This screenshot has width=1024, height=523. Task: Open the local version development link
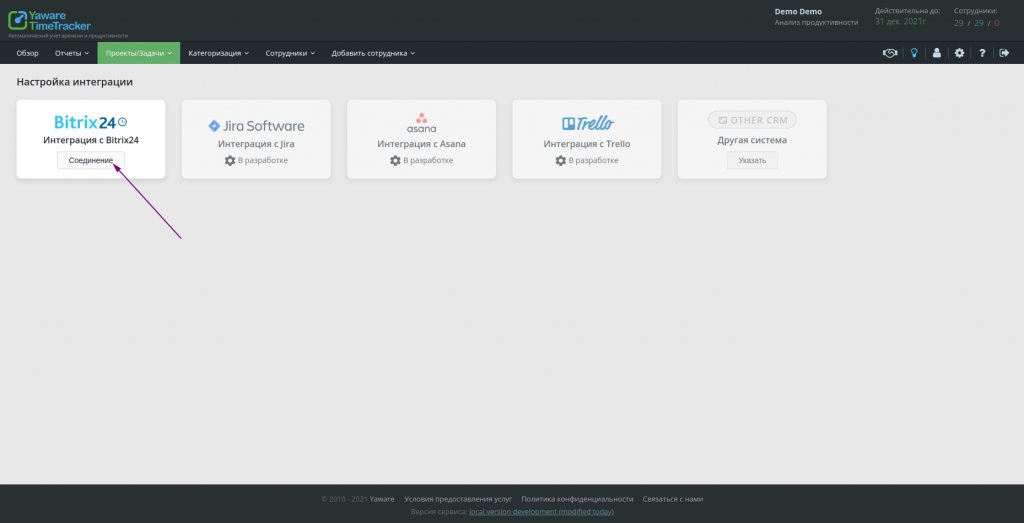click(541, 512)
